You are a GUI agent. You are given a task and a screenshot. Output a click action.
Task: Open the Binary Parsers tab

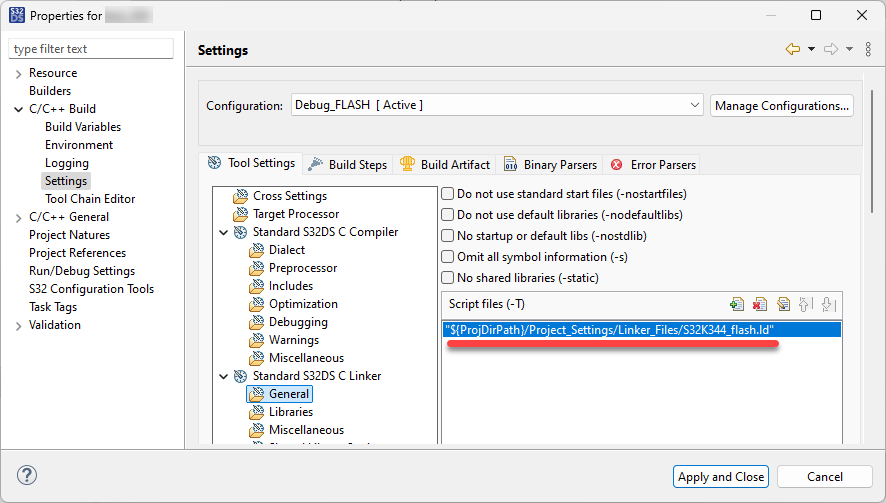click(x=550, y=164)
